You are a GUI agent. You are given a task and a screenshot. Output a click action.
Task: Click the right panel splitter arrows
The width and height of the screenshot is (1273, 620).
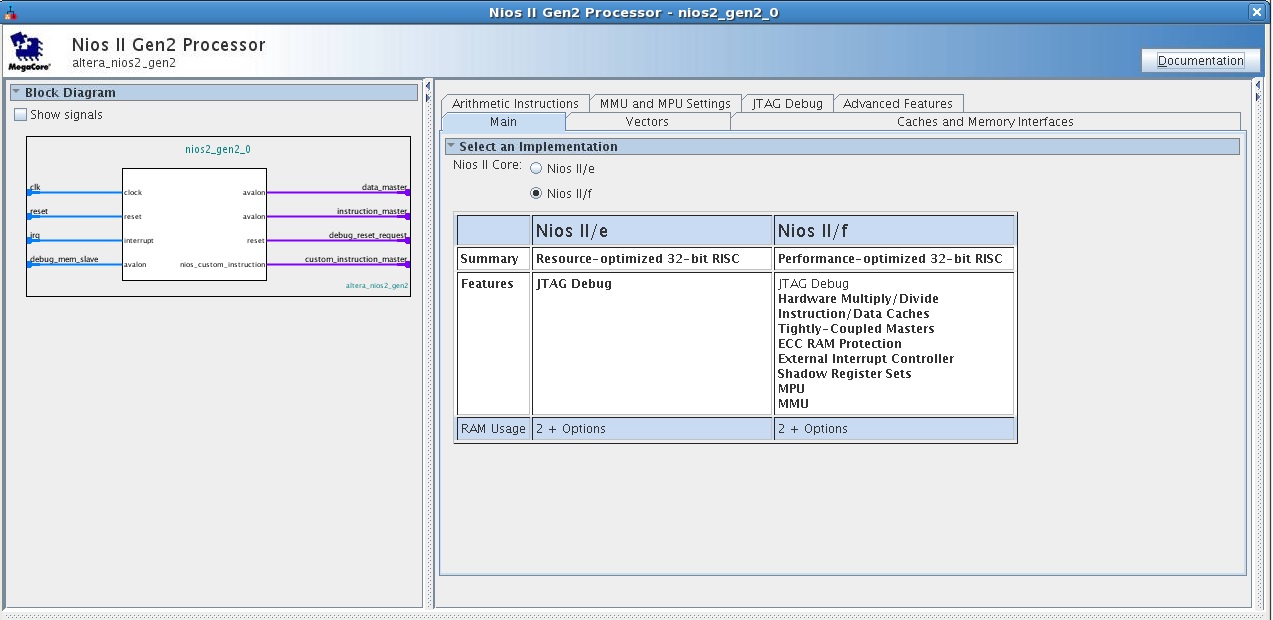click(1258, 91)
